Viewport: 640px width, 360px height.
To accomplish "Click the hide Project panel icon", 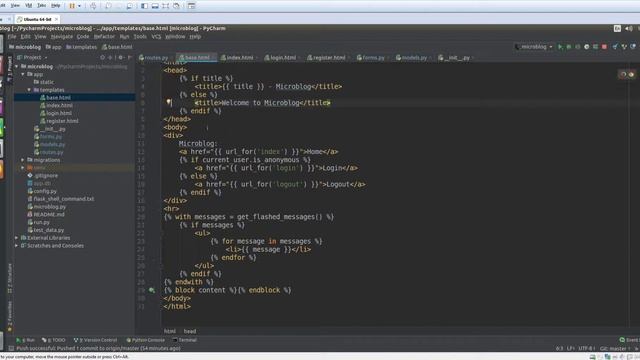I will pyautogui.click(x=130, y=58).
